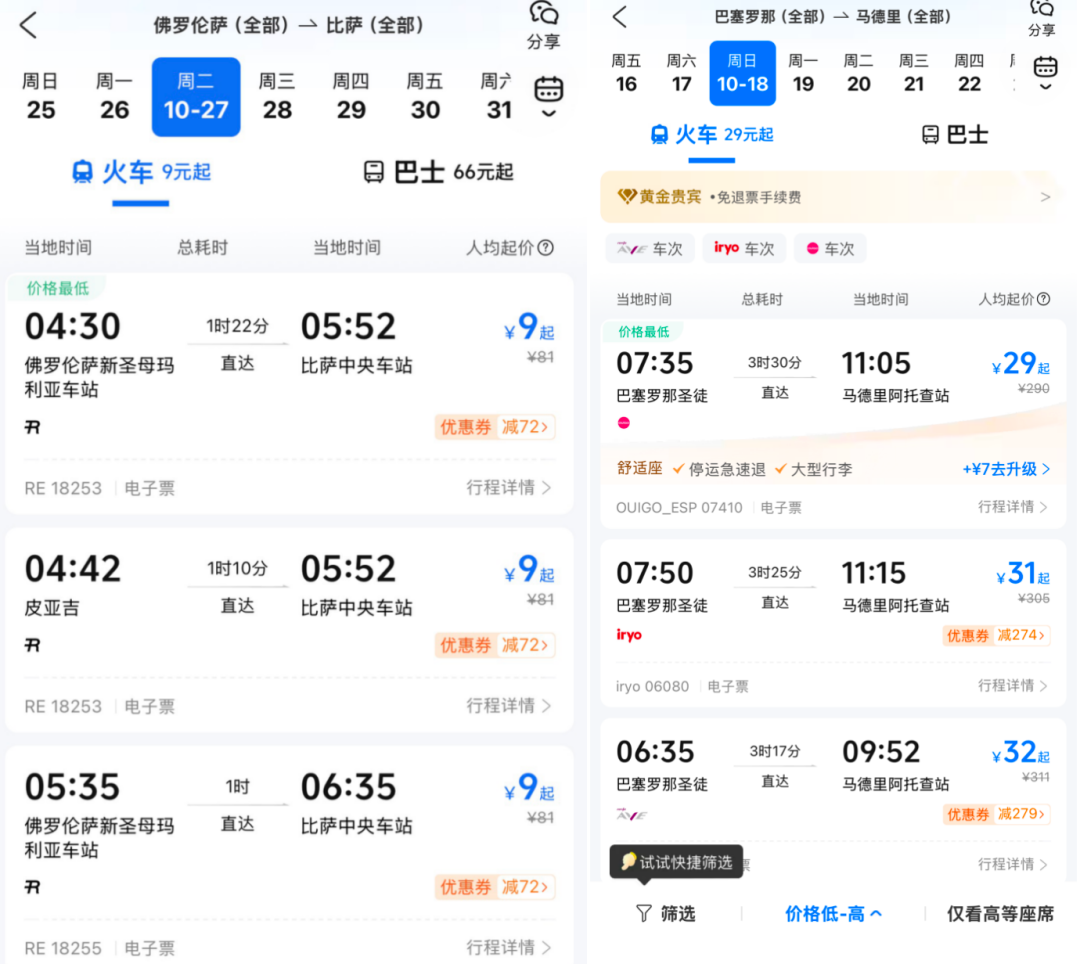Viewport: 1080px width, 964px height.
Task: Tap the Trenitalia logo on the 04:42 train
Action: tap(32, 645)
